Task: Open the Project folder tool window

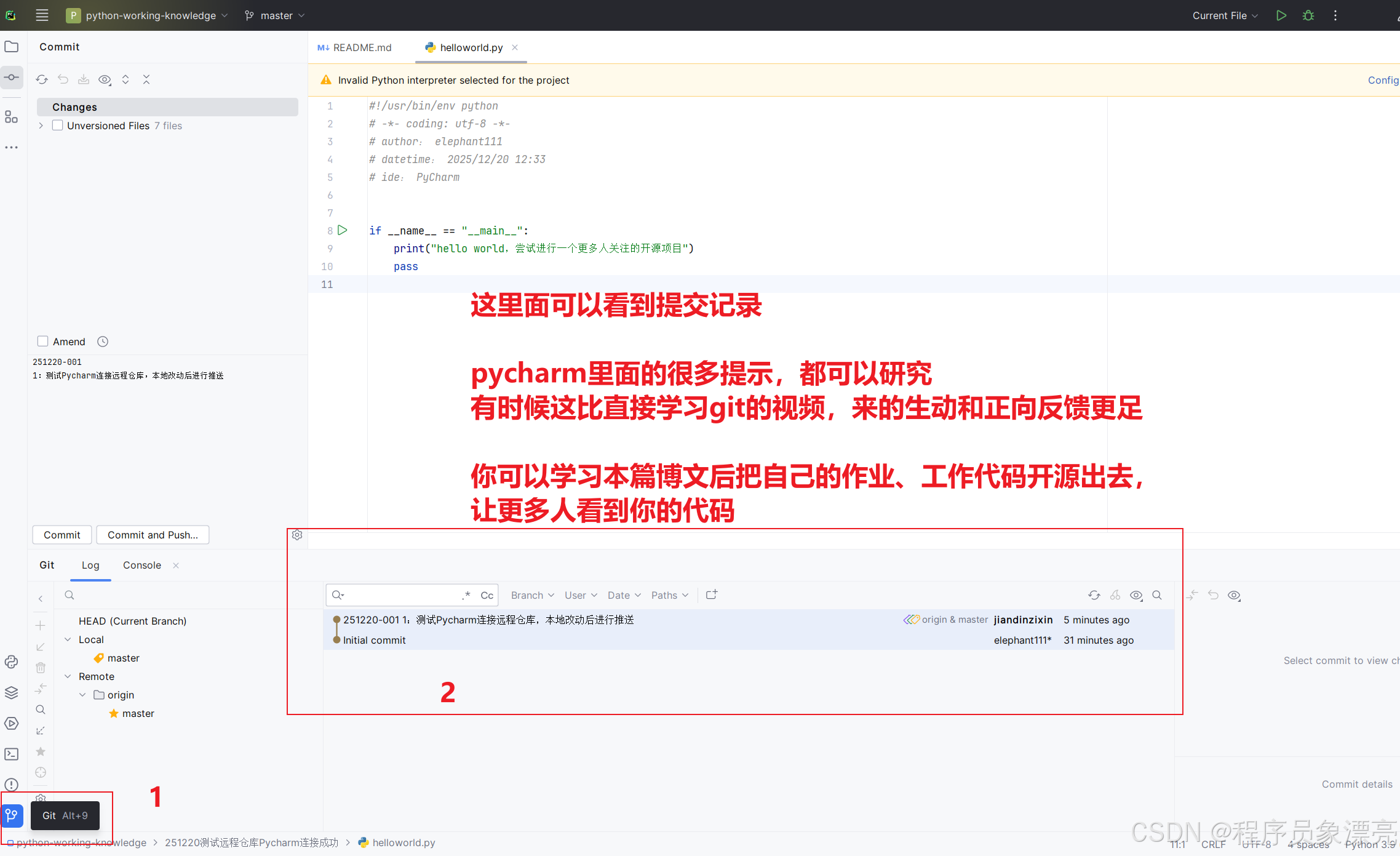Action: click(12, 47)
